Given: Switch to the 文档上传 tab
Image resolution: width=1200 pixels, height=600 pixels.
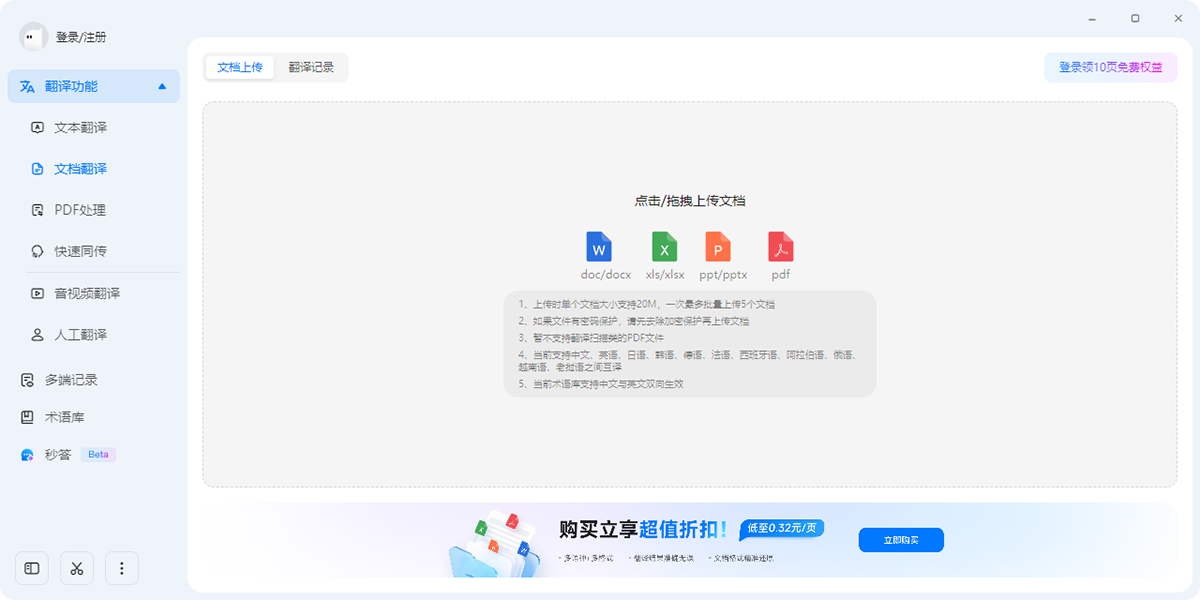Looking at the screenshot, I should pyautogui.click(x=240, y=67).
